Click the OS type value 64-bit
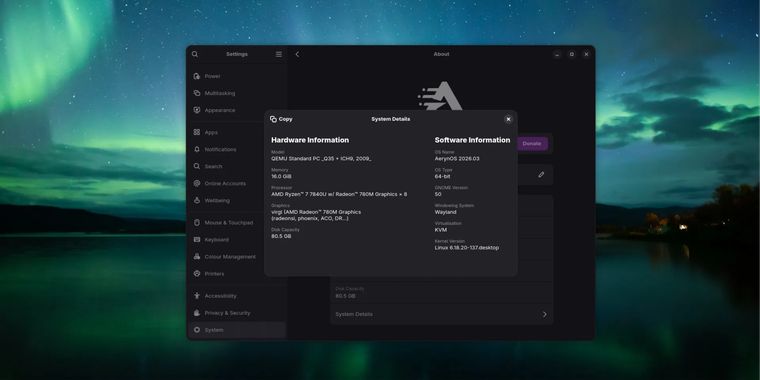 point(443,176)
